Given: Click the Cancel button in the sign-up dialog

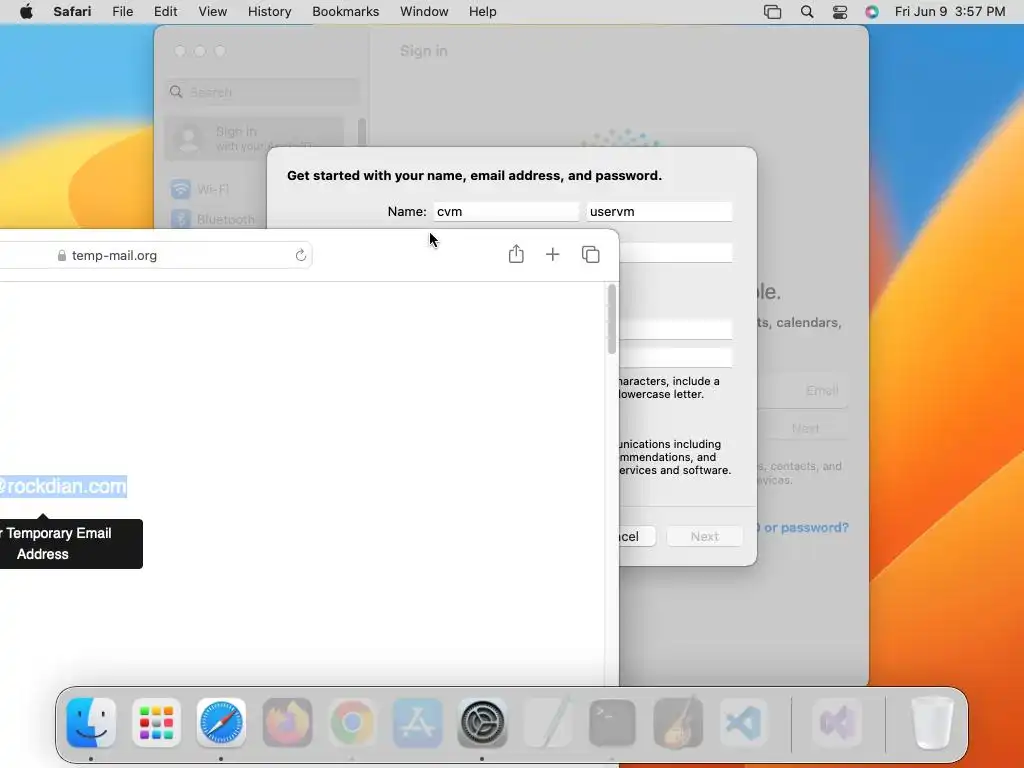Looking at the screenshot, I should point(637,536).
